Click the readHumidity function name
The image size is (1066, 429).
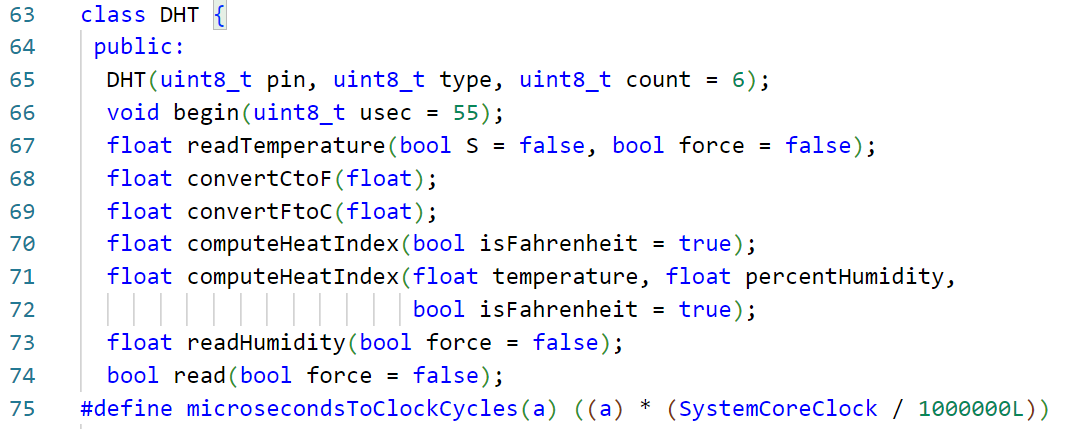[x=266, y=343]
